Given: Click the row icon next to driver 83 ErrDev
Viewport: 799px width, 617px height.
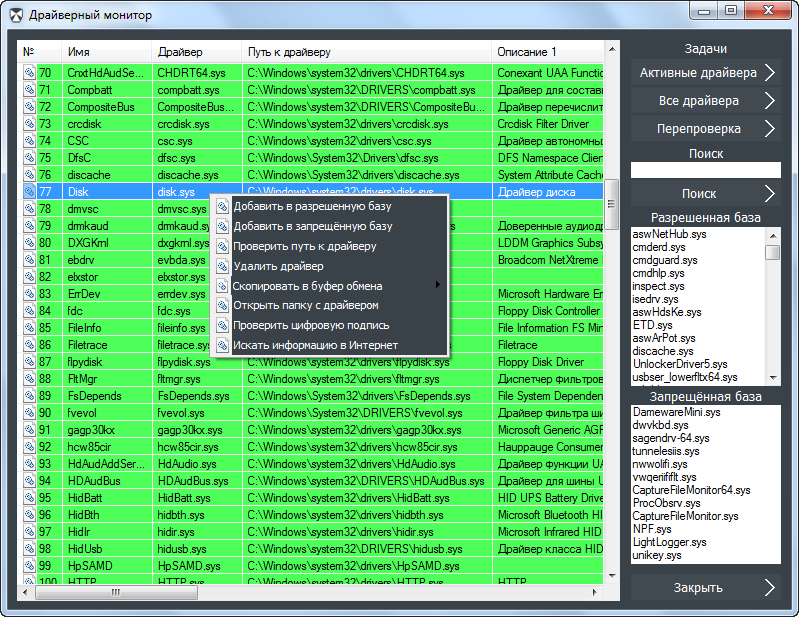Looking at the screenshot, I should (29, 294).
